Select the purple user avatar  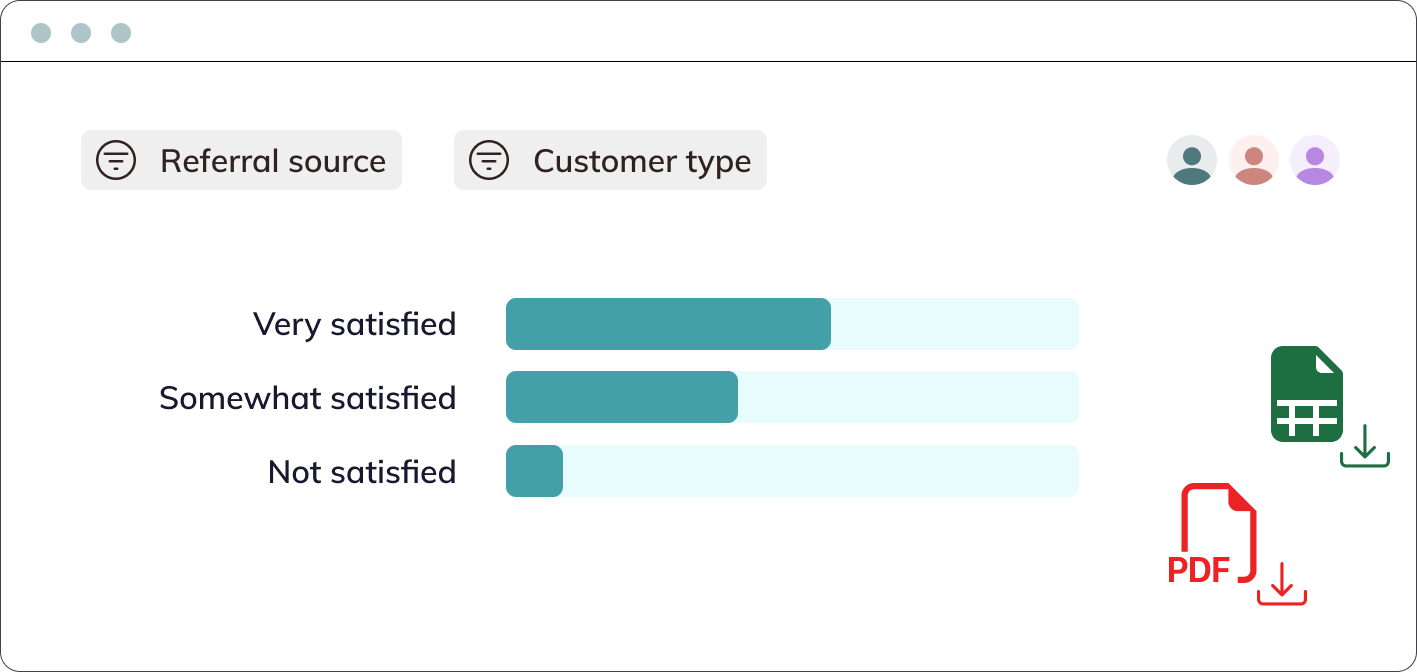pos(1315,160)
